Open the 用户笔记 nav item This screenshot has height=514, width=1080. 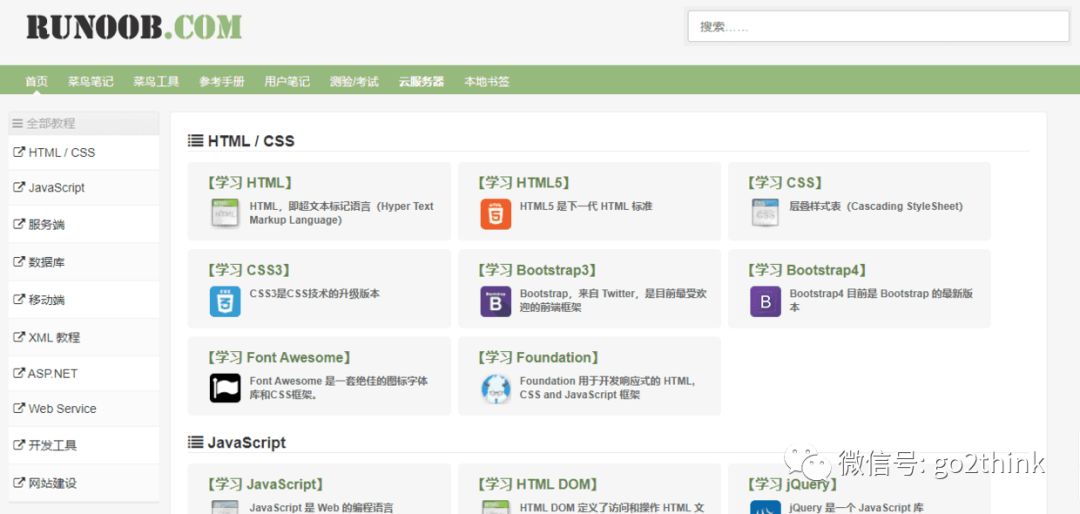(287, 81)
